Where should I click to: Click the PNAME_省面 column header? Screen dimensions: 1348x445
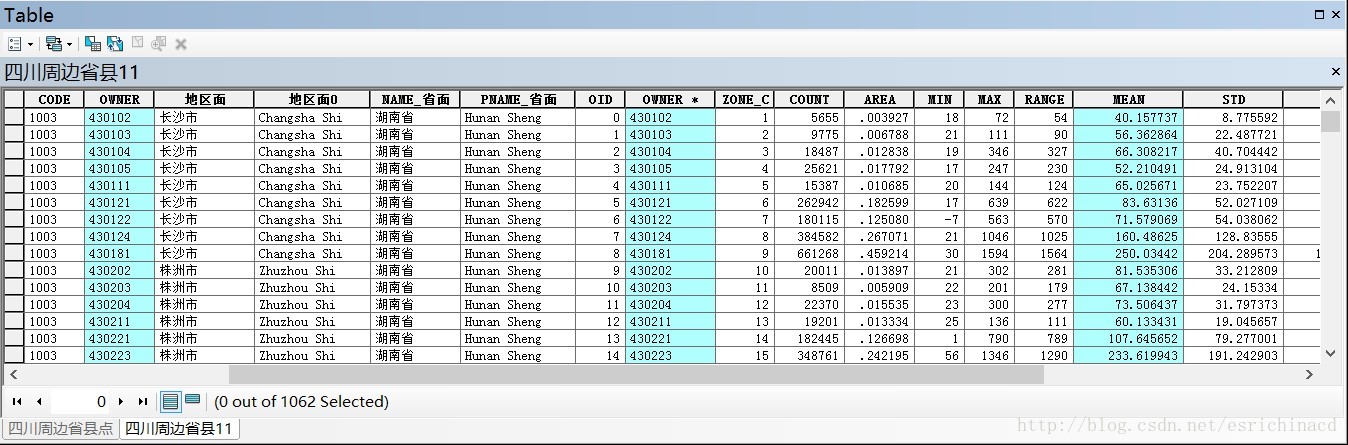tap(517, 100)
